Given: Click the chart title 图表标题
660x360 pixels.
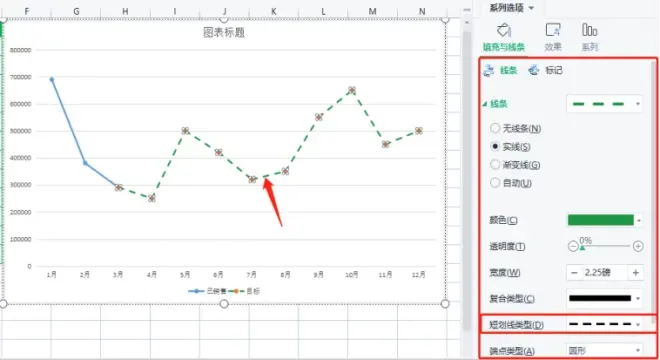Looking at the screenshot, I should click(x=224, y=32).
